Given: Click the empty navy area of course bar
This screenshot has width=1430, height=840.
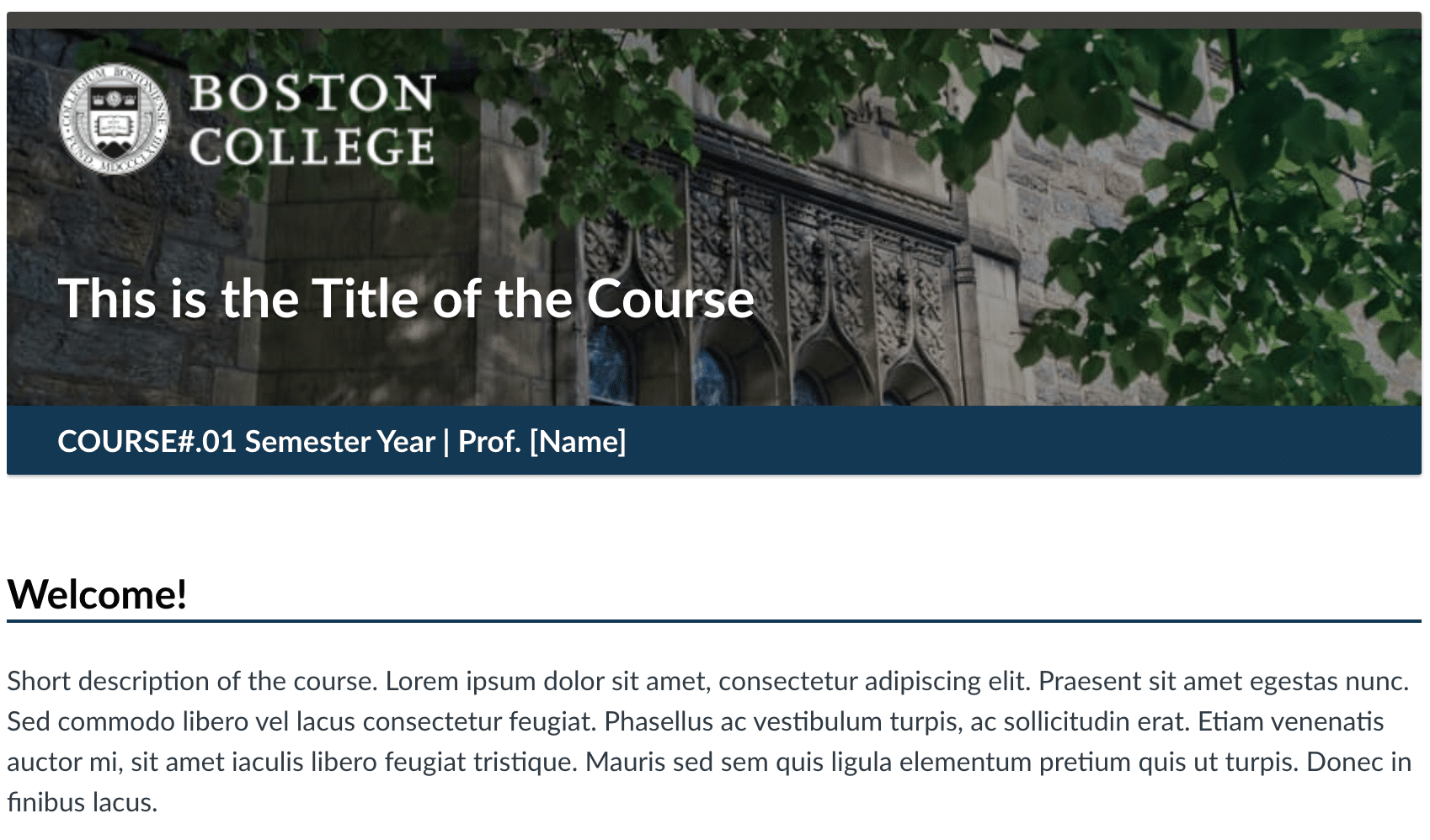Looking at the screenshot, I should (1011, 441).
